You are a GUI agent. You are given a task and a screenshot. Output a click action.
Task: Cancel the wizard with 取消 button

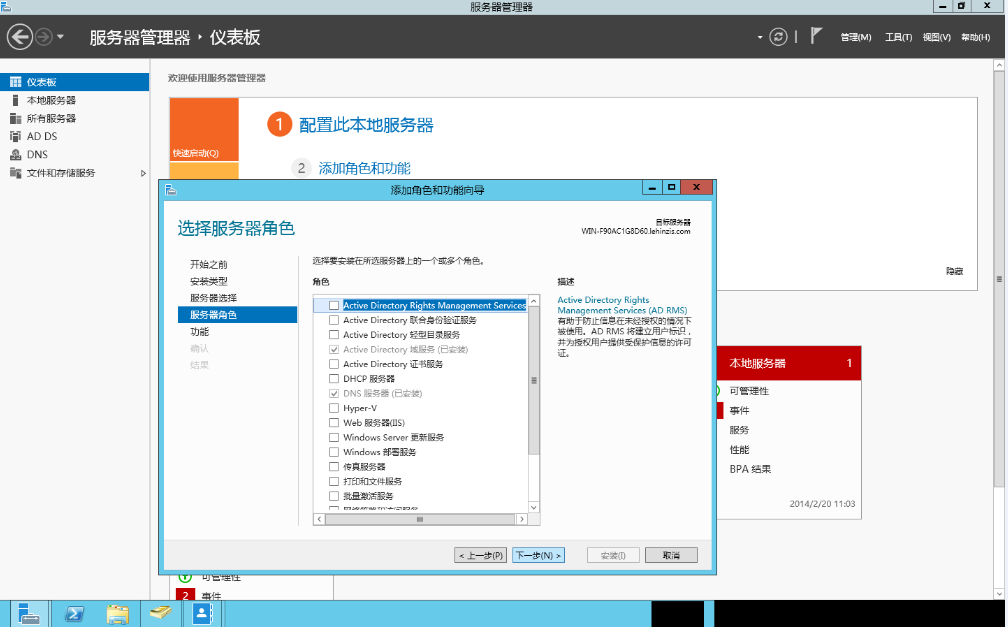pos(671,555)
